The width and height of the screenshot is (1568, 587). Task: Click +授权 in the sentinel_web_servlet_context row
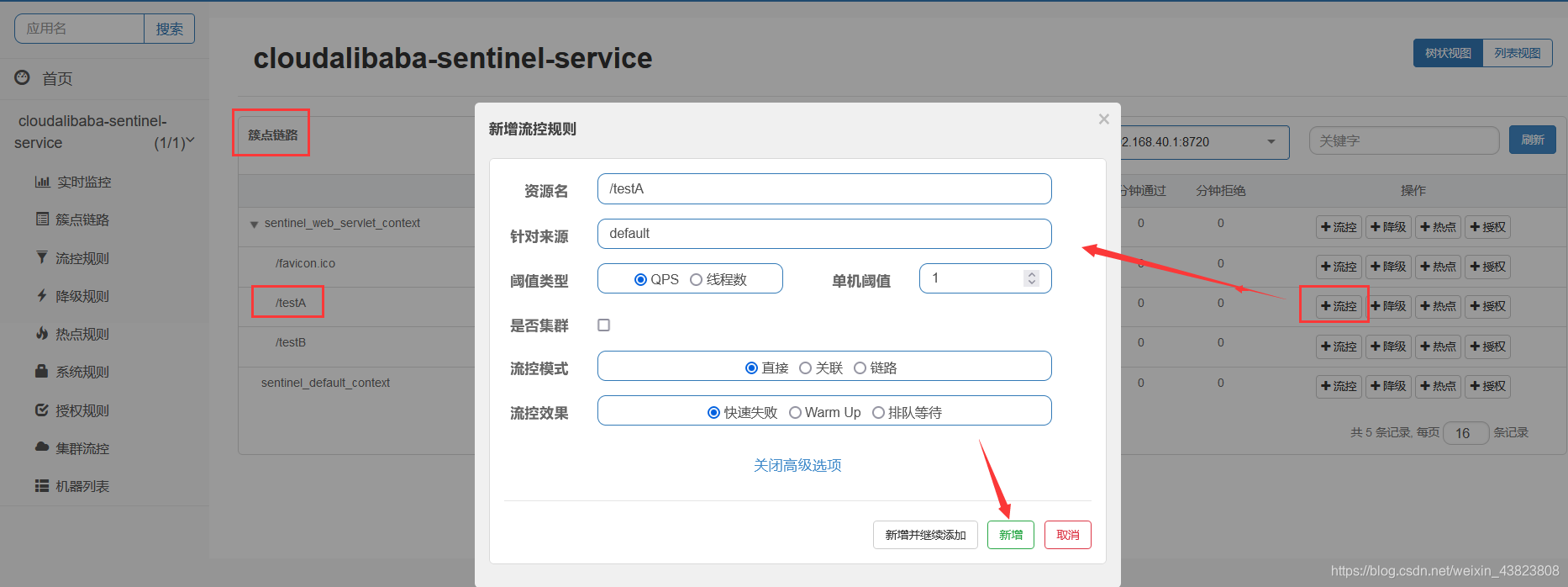1488,227
